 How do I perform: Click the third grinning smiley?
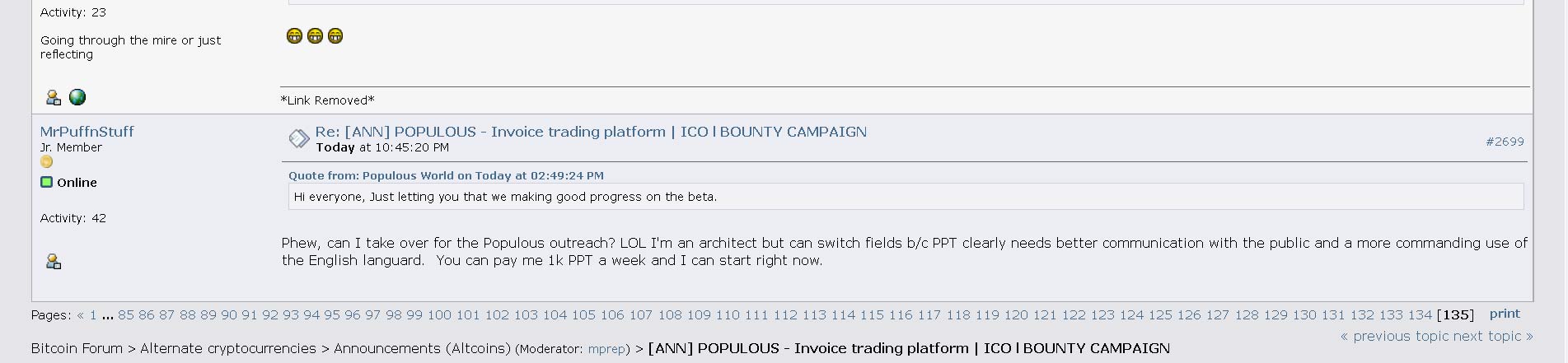pyautogui.click(x=335, y=35)
